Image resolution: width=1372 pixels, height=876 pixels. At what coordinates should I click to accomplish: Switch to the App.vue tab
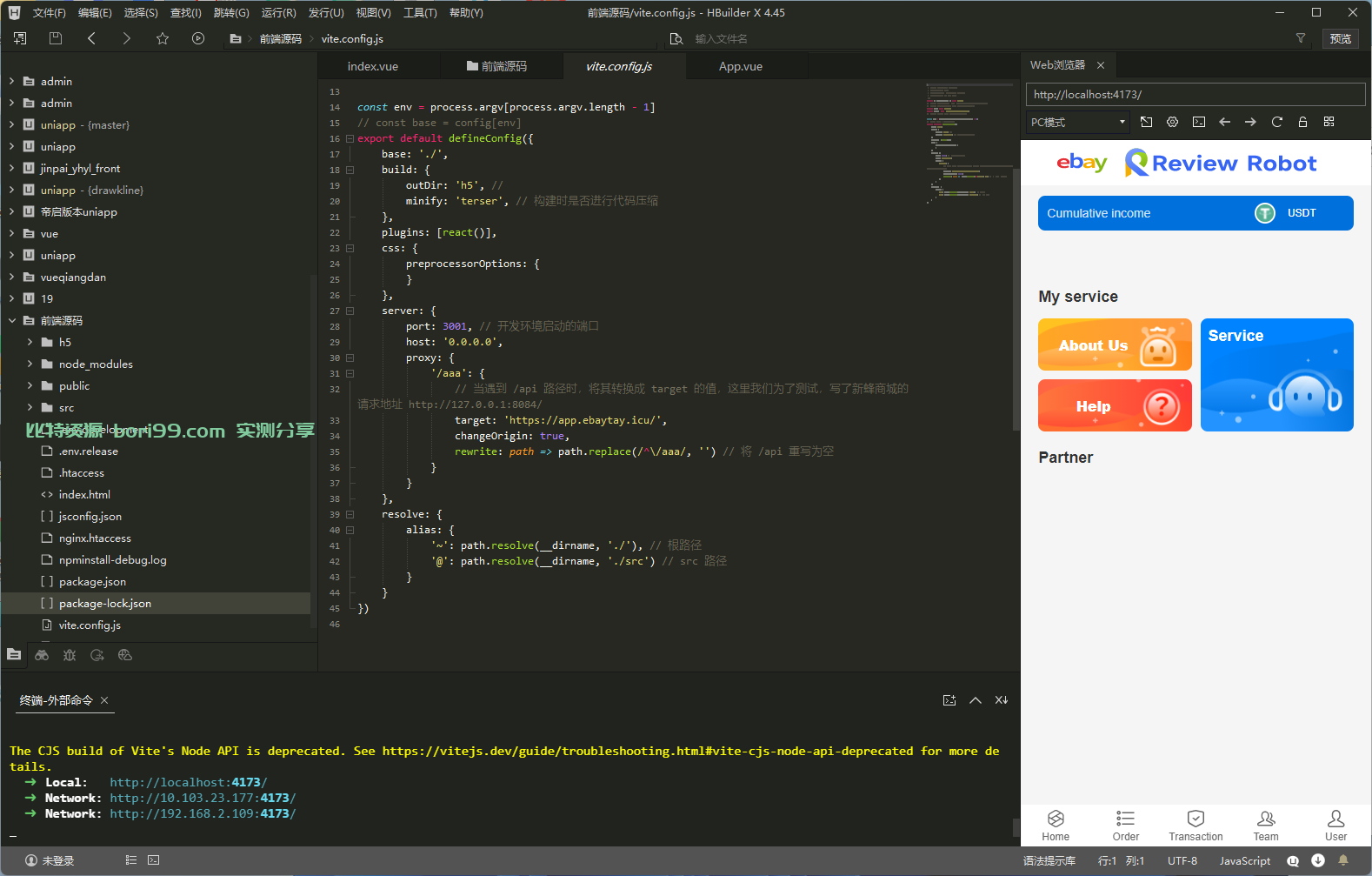point(741,66)
